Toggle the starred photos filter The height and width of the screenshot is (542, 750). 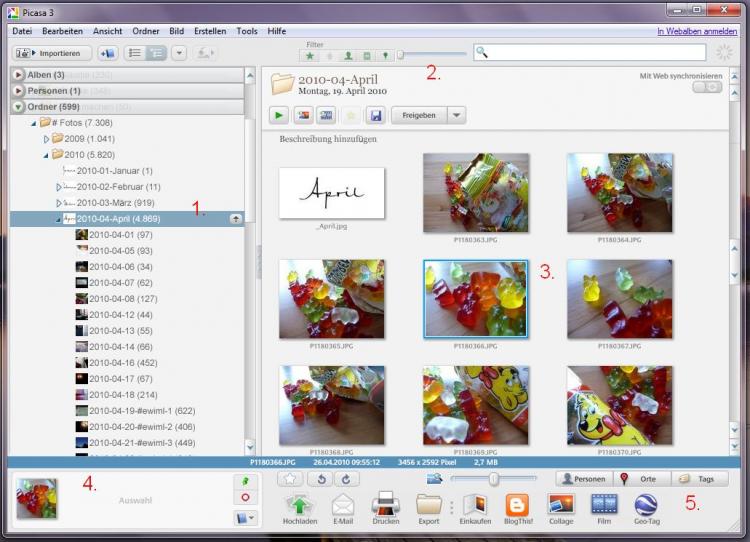(310, 55)
